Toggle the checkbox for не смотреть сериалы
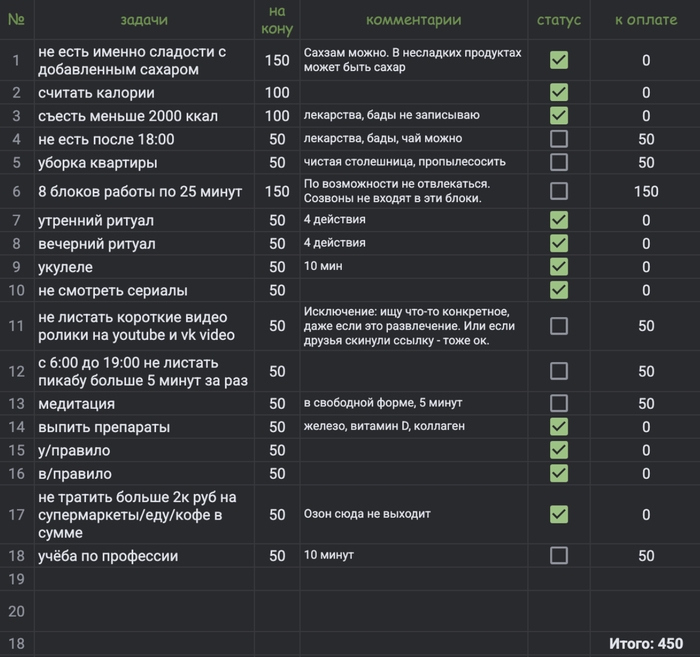 pos(558,290)
